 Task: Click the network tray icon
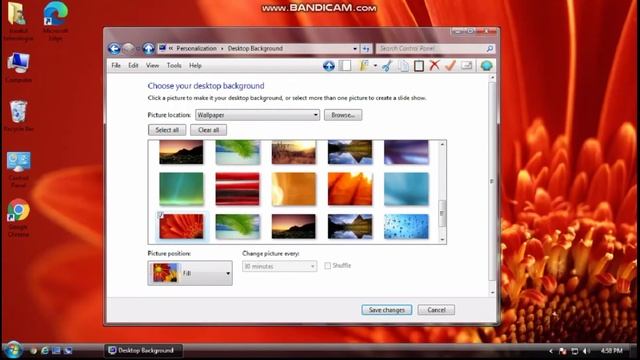click(575, 351)
